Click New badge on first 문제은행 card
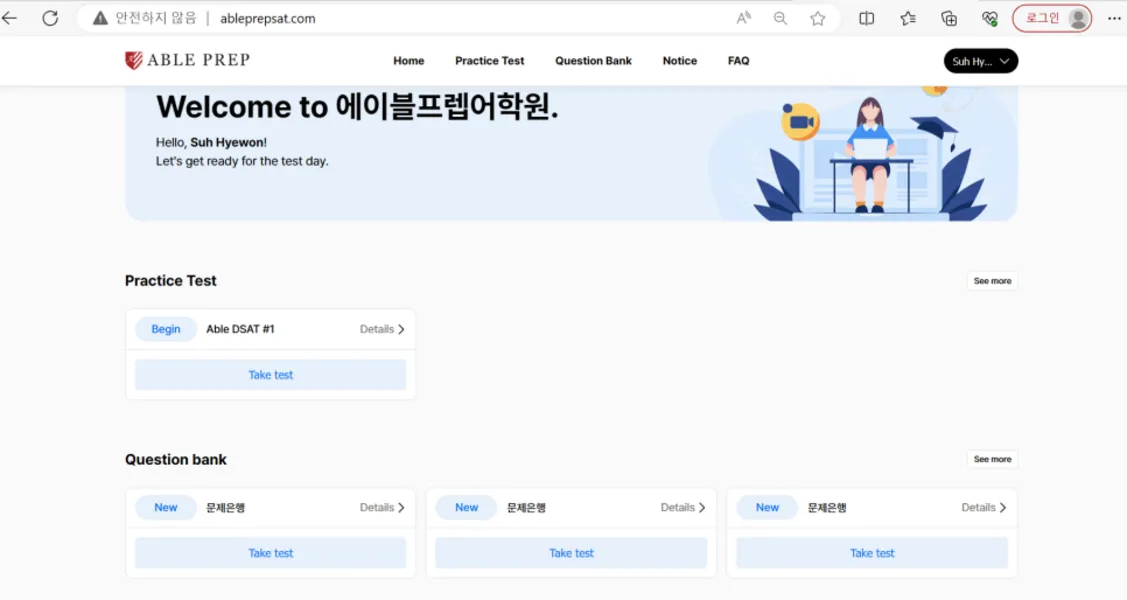 point(165,507)
